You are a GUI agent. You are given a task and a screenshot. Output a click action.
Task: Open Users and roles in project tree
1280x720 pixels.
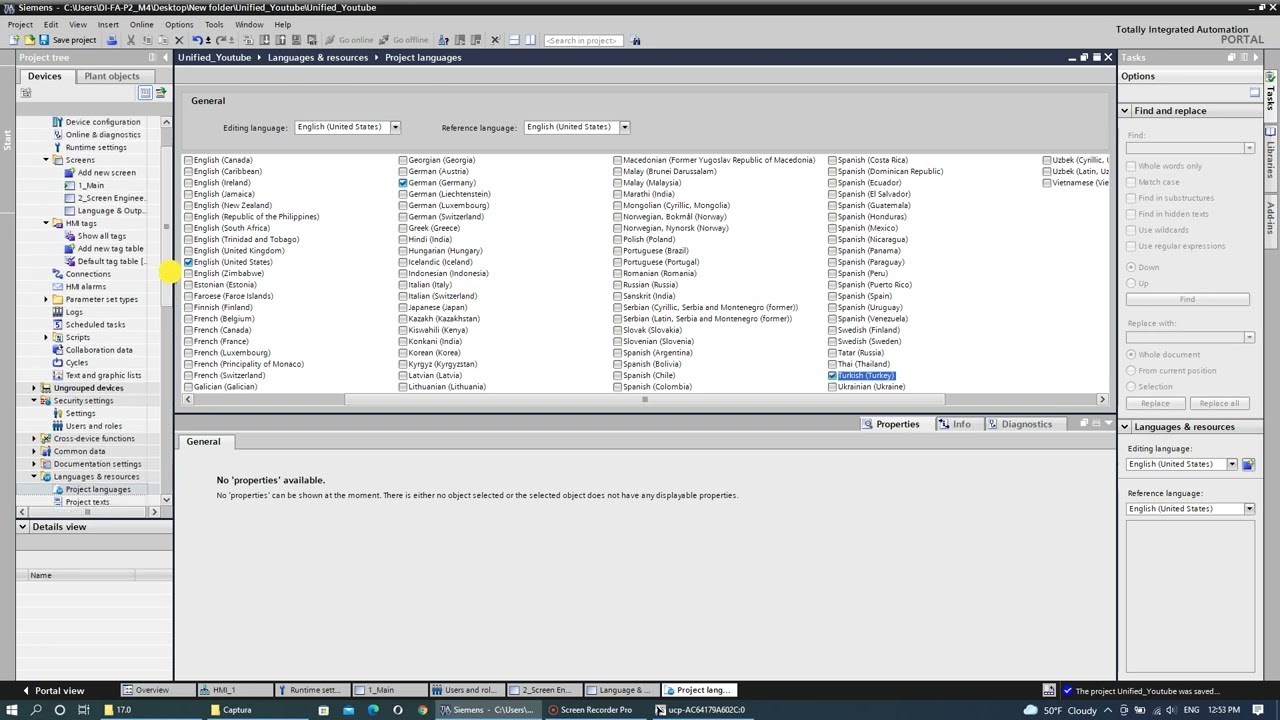coord(93,426)
